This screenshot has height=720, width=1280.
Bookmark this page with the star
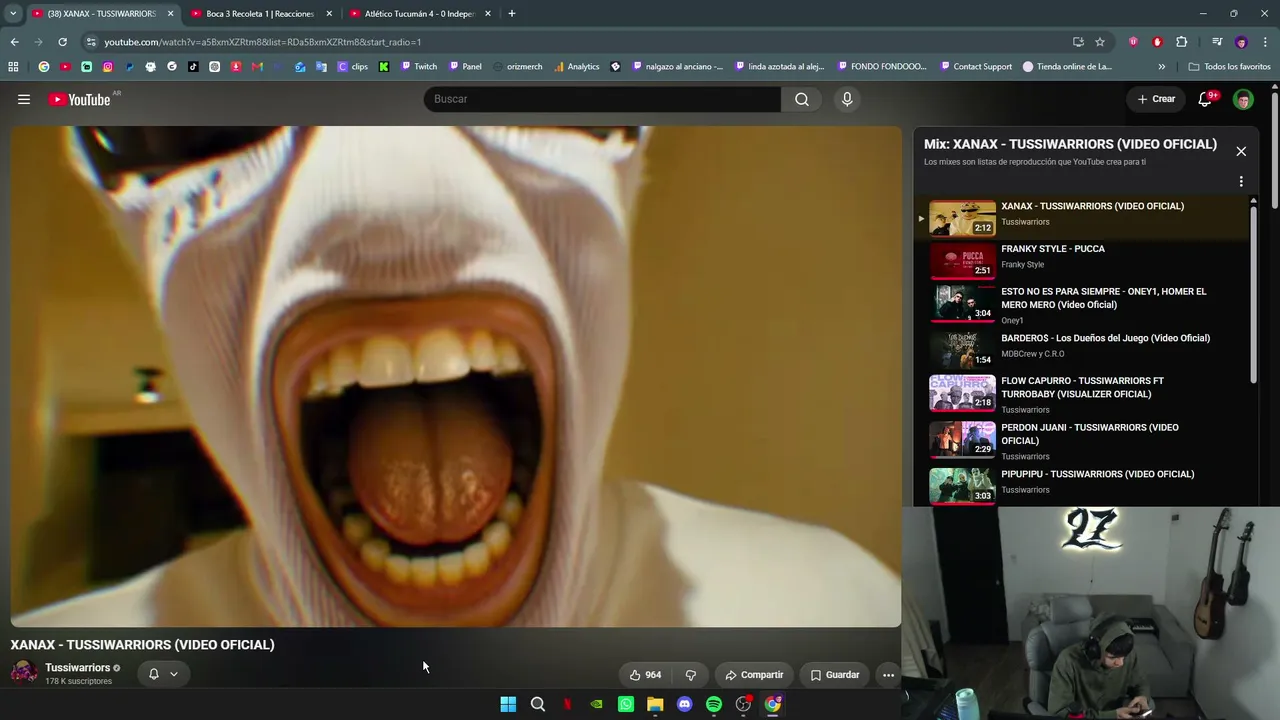[1100, 42]
